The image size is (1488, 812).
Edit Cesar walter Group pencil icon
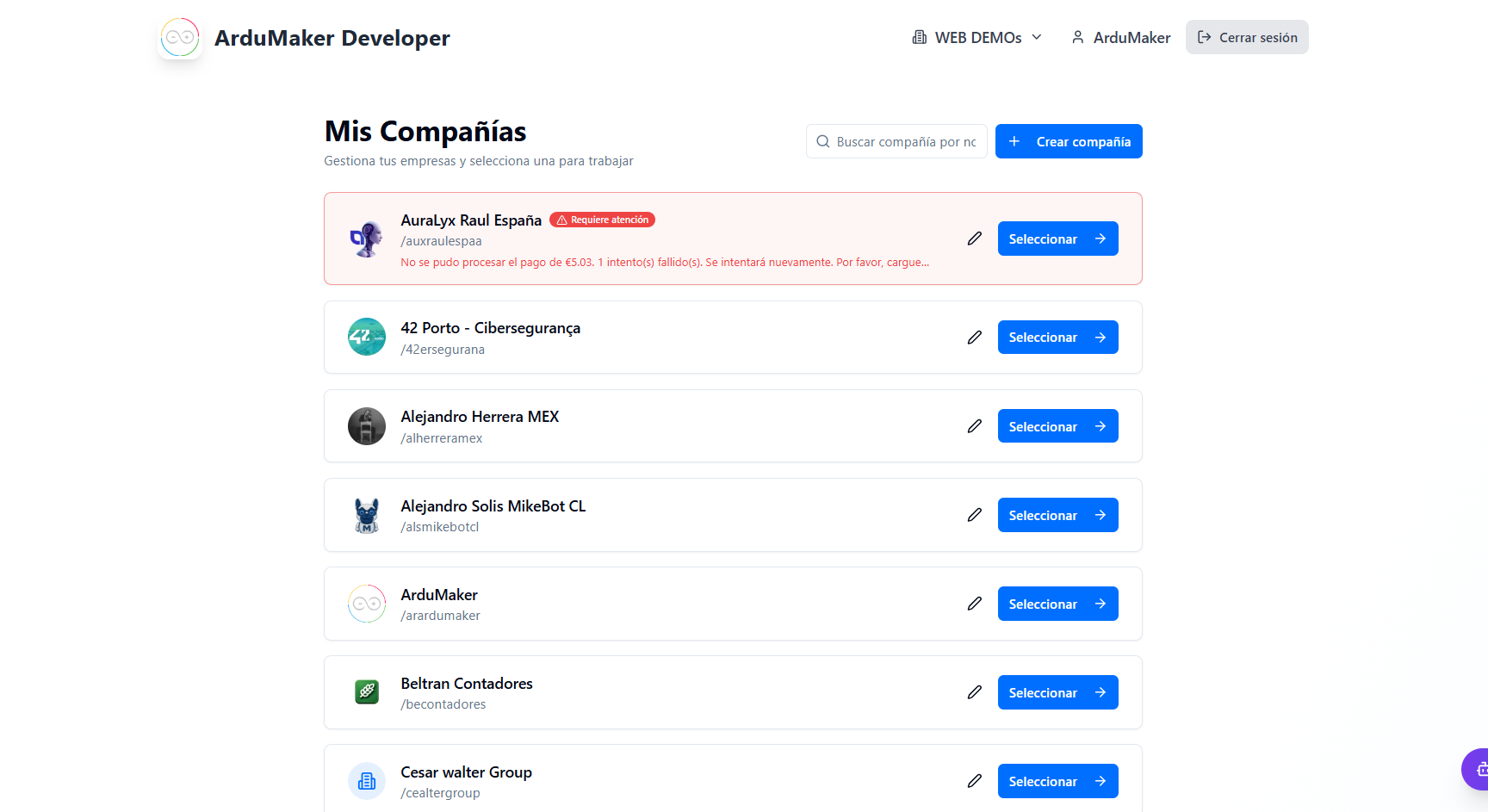(x=974, y=781)
